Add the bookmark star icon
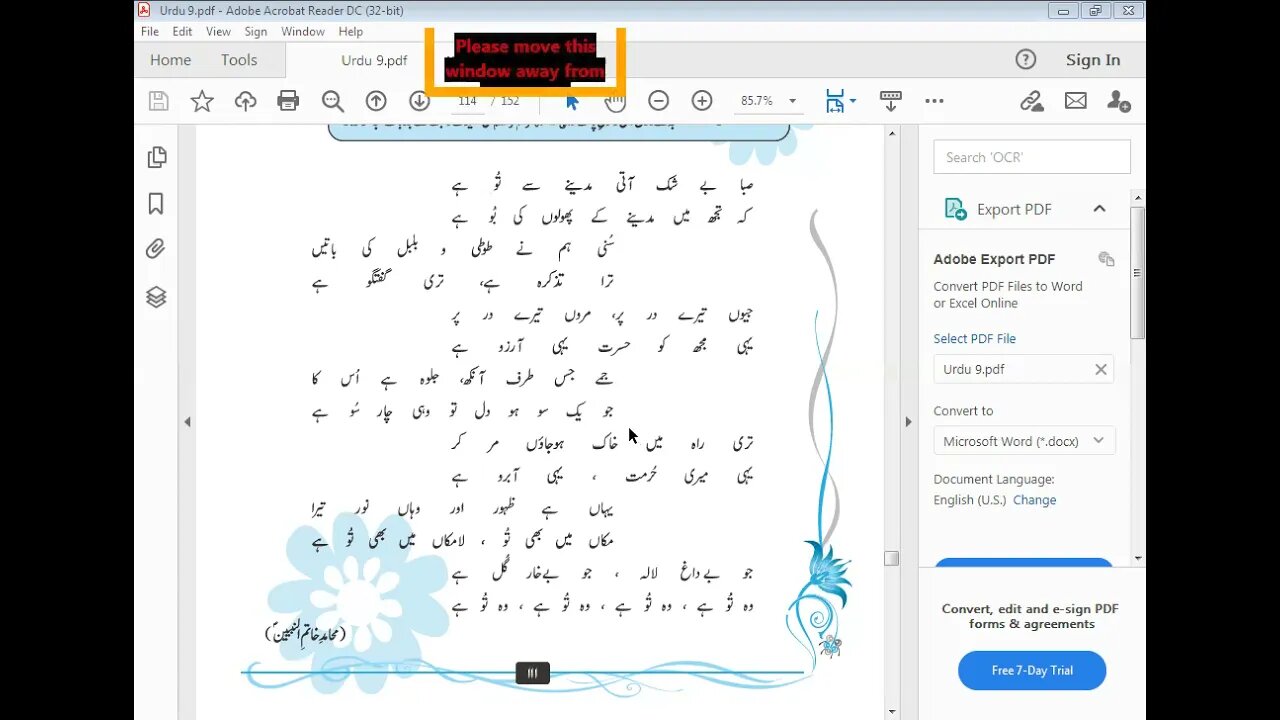This screenshot has height=720, width=1280. coord(202,101)
